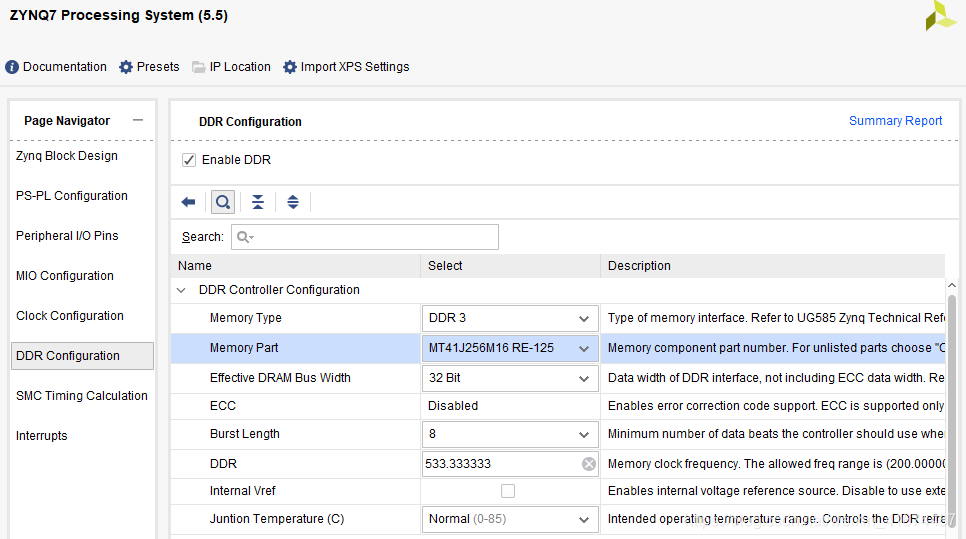Collapse the Page Navigator with minus icon
This screenshot has height=539, width=966.
point(138,120)
